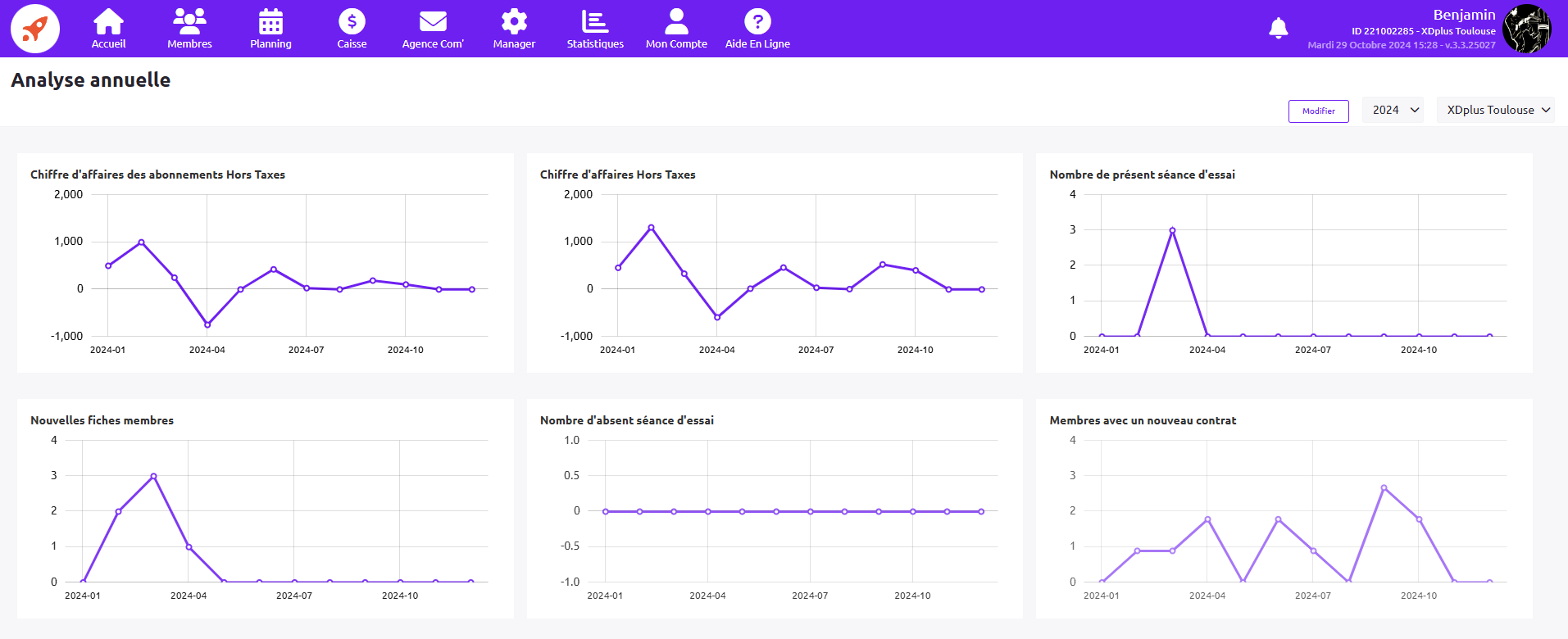Click the Benjamin username link
The height and width of the screenshot is (639, 1568).
point(1464,15)
